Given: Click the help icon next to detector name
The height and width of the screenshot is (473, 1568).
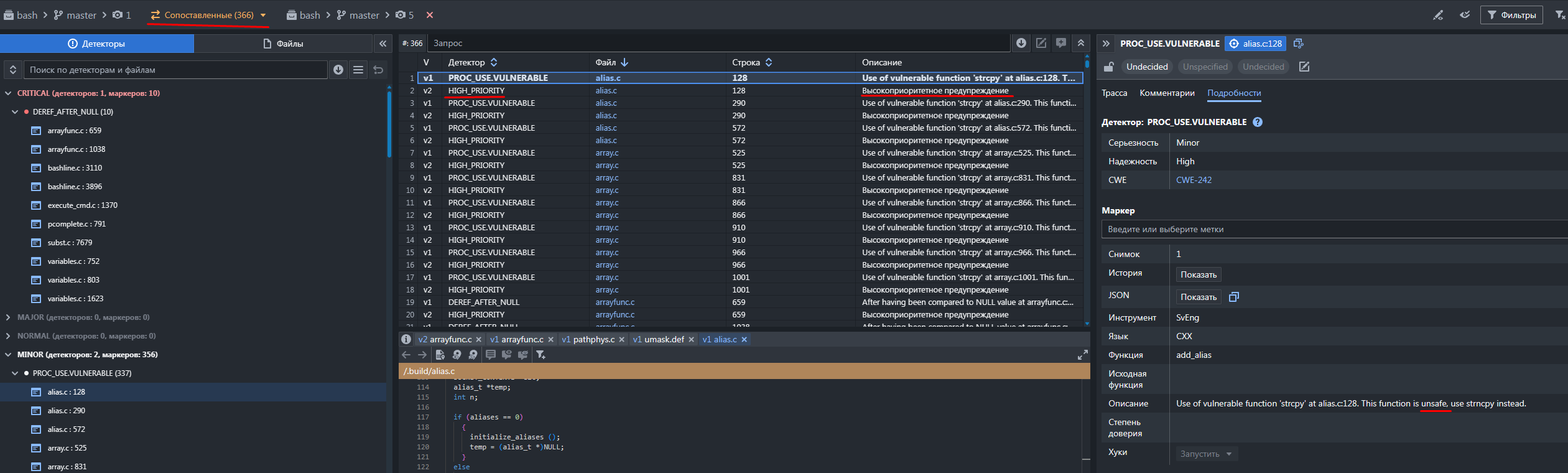Looking at the screenshot, I should coord(1258,122).
